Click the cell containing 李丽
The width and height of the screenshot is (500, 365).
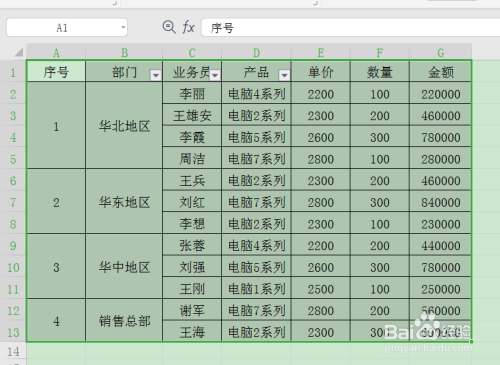[192, 94]
